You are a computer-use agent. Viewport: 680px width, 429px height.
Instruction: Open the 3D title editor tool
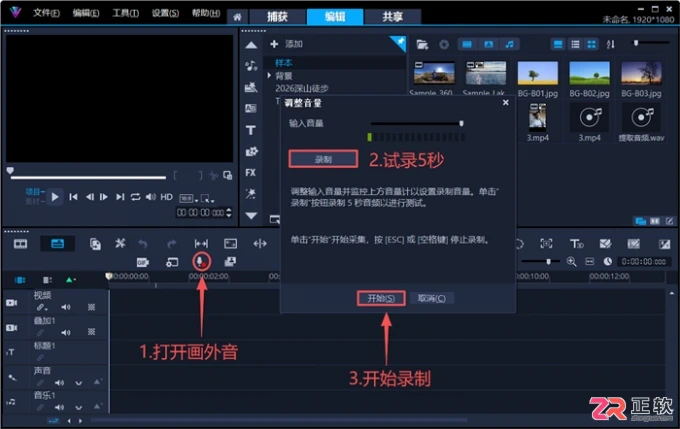click(x=576, y=244)
